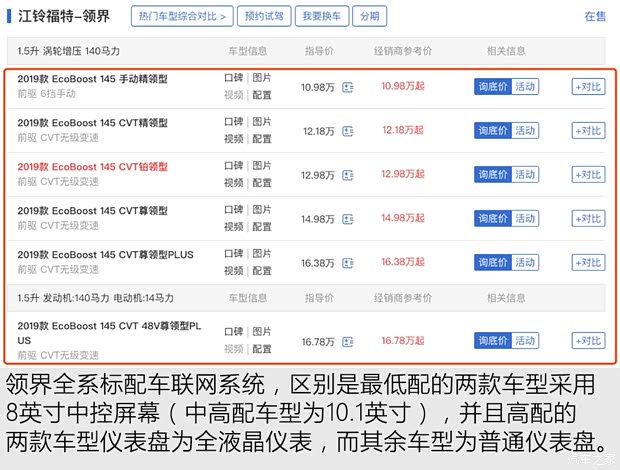Open 口碑 reviews for 手动精领型

(x=233, y=78)
